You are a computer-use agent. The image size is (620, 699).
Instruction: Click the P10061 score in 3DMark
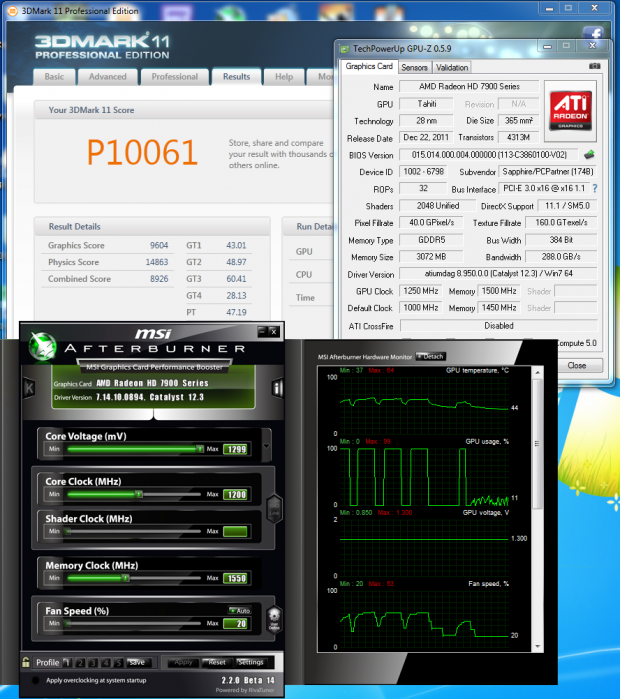(142, 152)
